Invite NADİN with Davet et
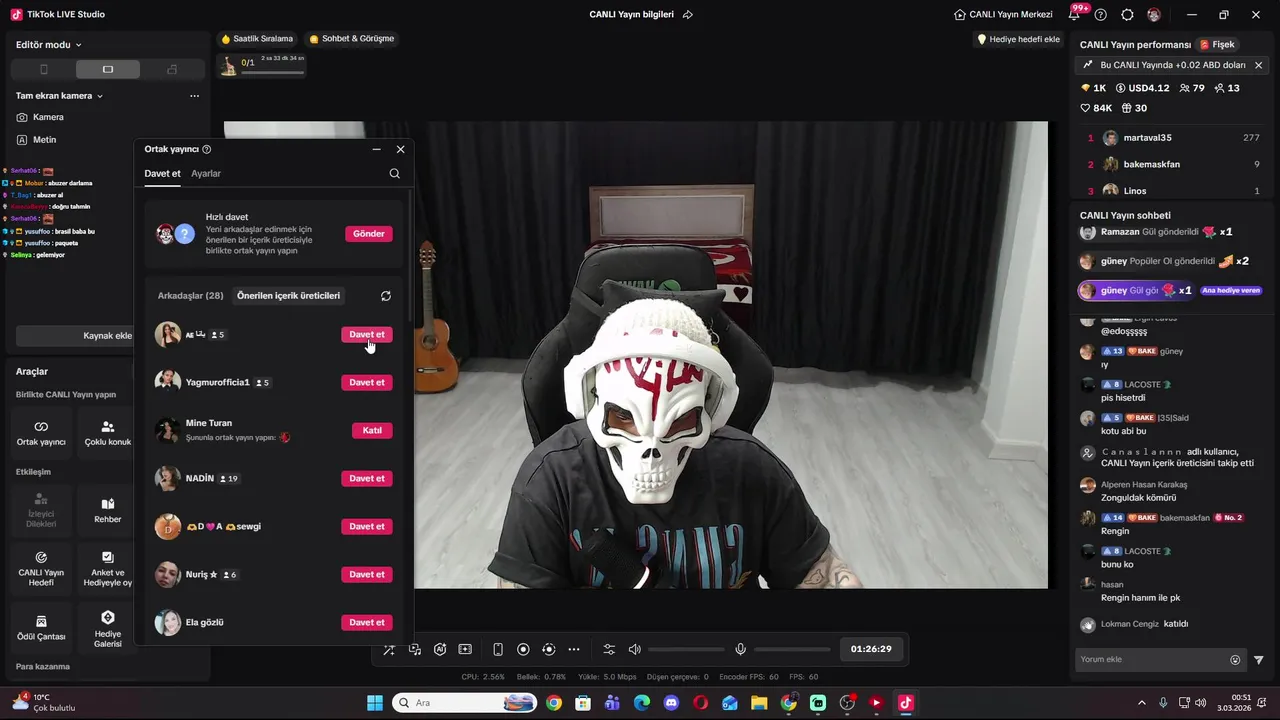 pos(367,479)
